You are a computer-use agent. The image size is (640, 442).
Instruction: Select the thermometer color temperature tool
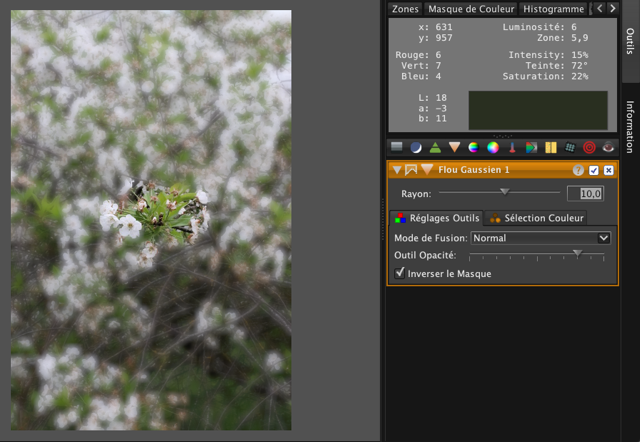click(x=512, y=148)
